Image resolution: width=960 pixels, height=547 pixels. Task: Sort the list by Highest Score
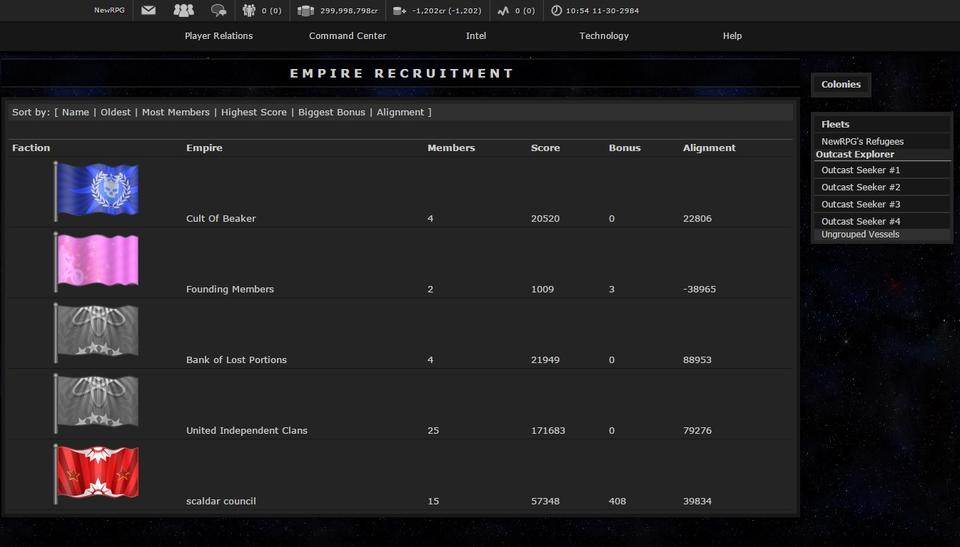pyautogui.click(x=254, y=113)
